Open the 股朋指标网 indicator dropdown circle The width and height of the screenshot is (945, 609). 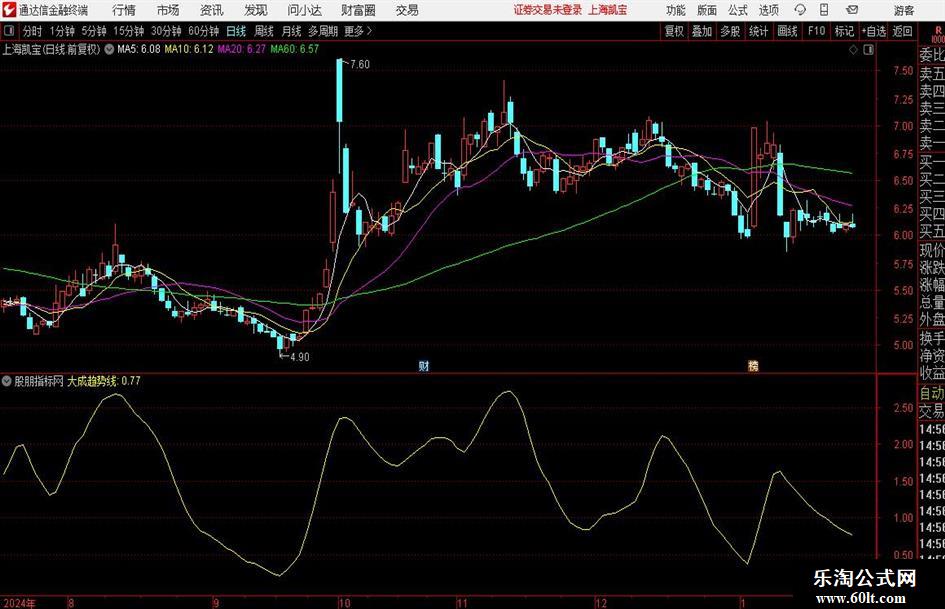click(7, 381)
